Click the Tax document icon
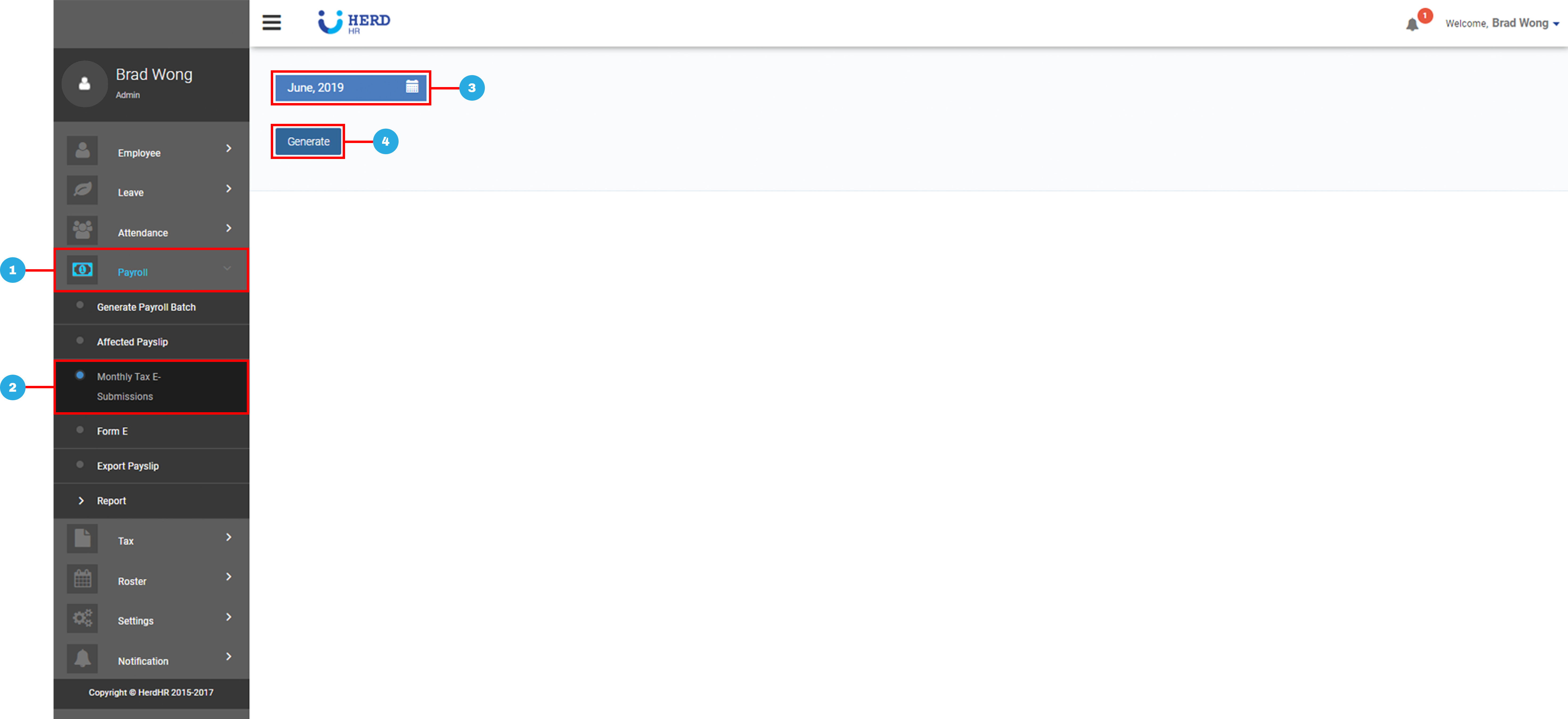The height and width of the screenshot is (719, 1568). click(x=82, y=538)
